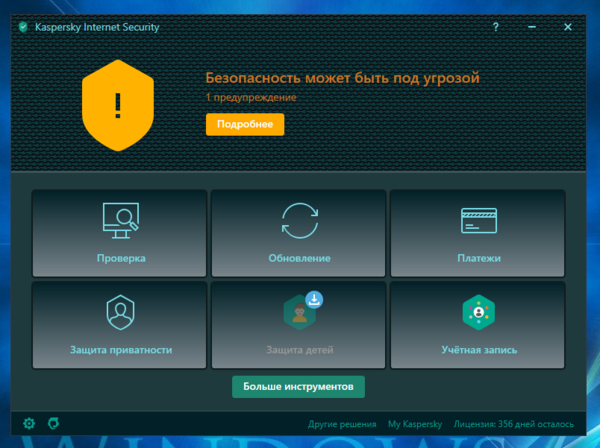Open the Проверка scan tile icon
This screenshot has width=600, height=448.
click(x=121, y=221)
